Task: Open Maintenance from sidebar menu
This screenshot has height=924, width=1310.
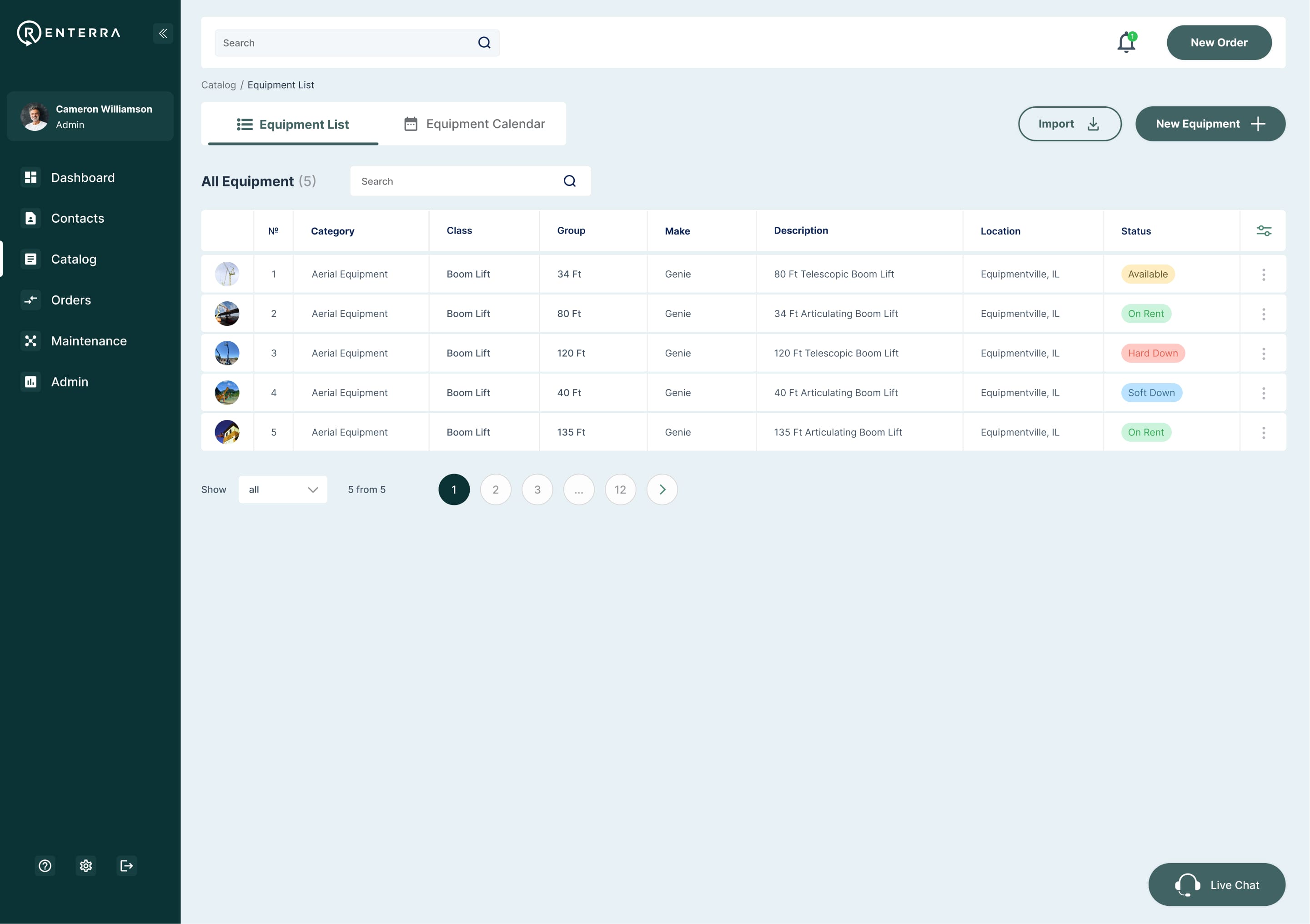Action: (x=90, y=340)
